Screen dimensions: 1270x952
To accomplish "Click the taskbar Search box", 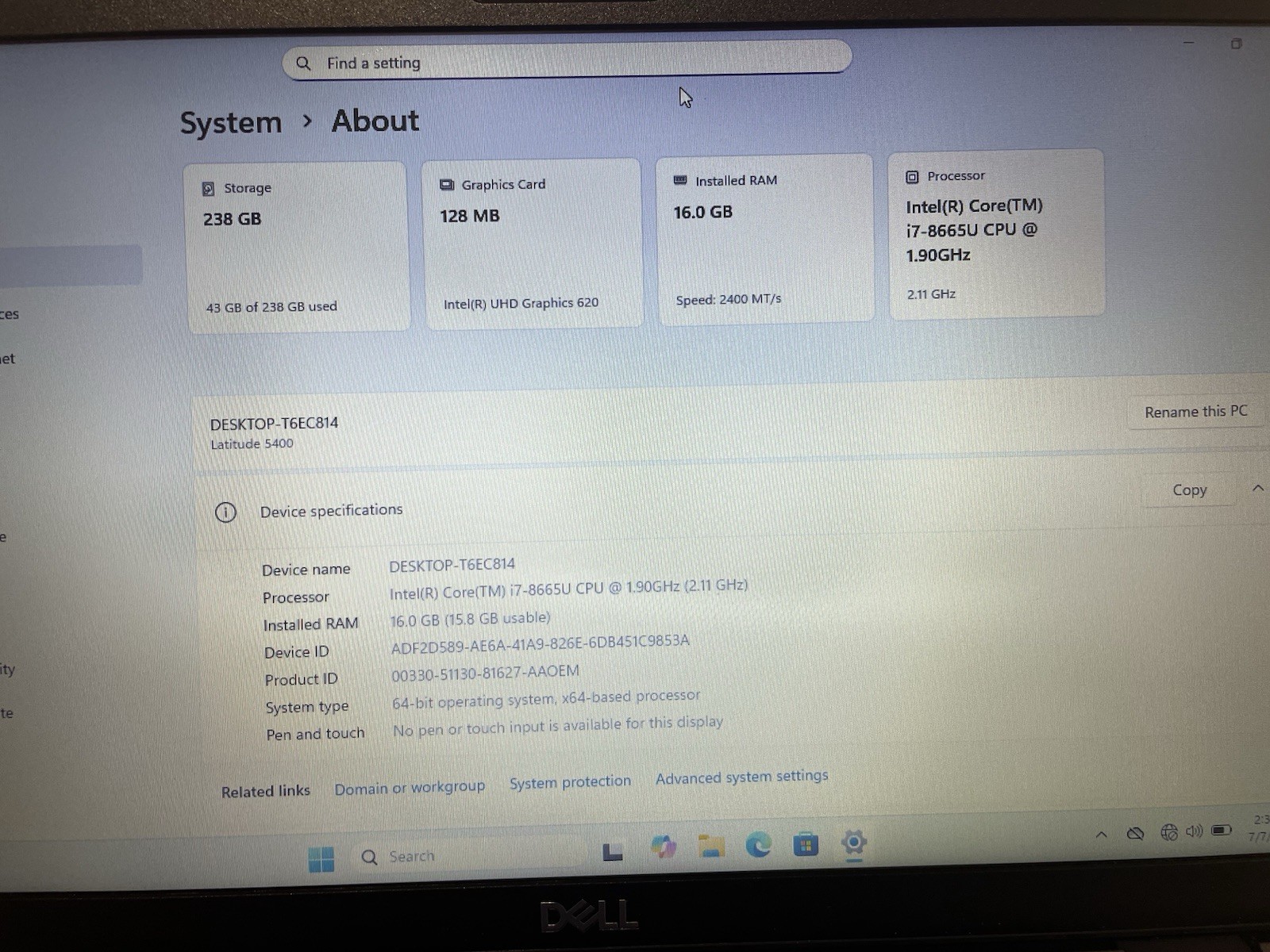I will [x=468, y=856].
